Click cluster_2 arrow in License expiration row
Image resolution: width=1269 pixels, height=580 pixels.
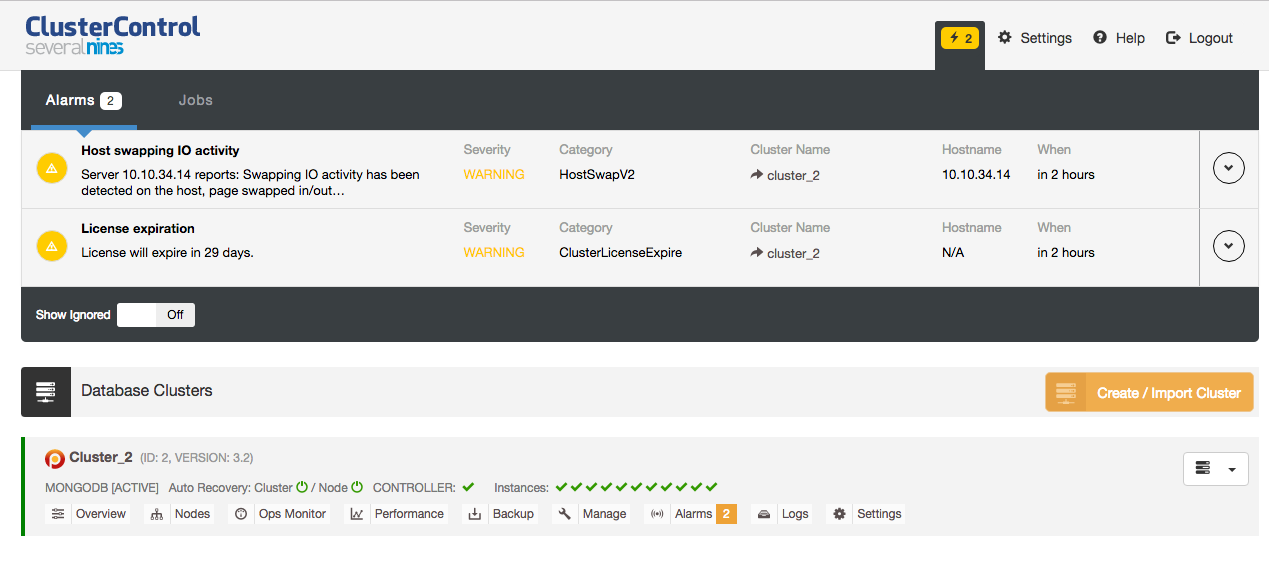coord(757,253)
